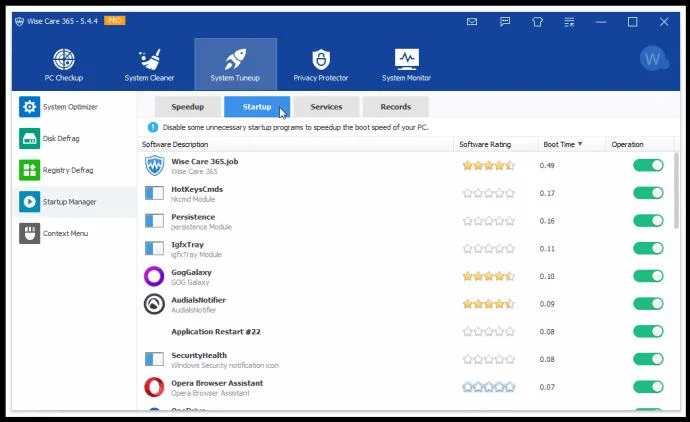Sort by Boot Time column arrow
The height and width of the screenshot is (422, 690).
[x=580, y=144]
